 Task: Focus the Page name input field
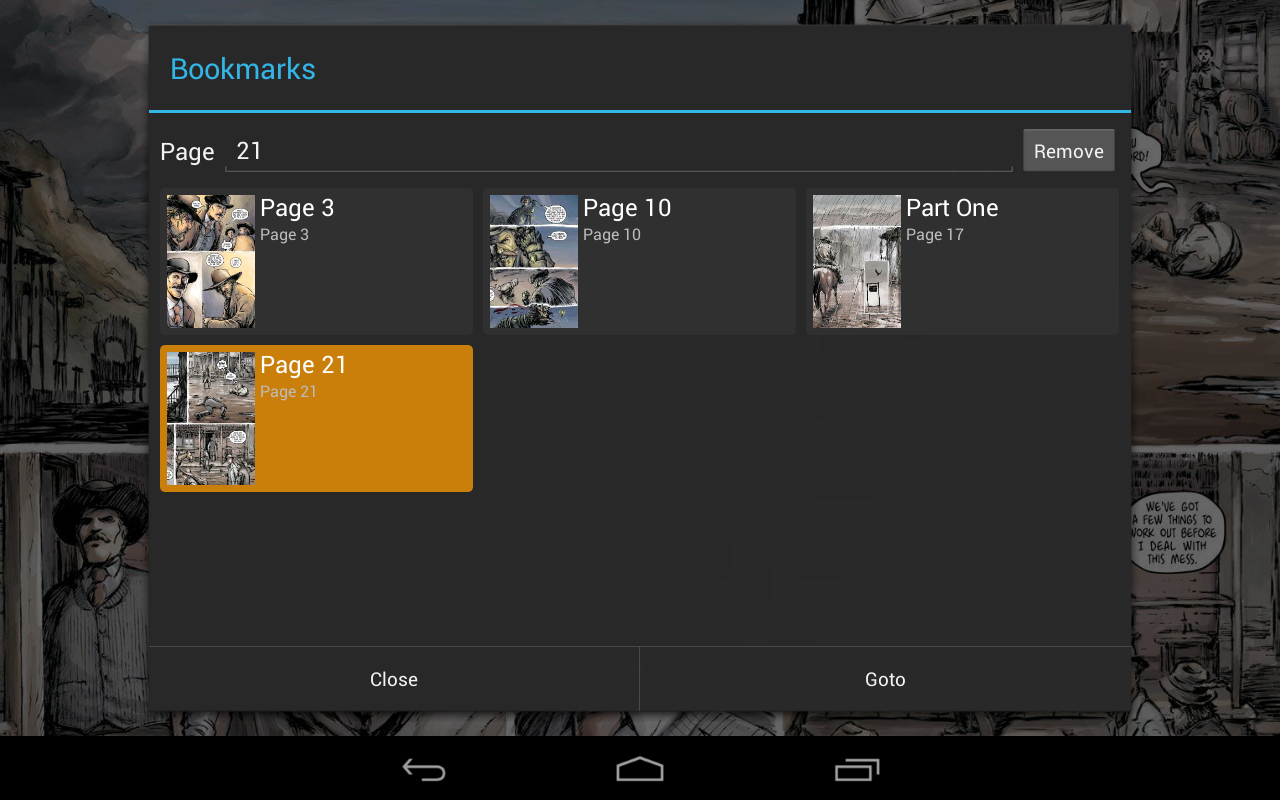click(x=619, y=151)
